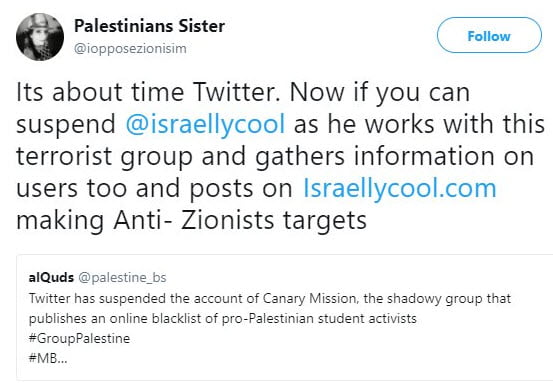This screenshot has height=383, width=553.
Task: Click the words 'making Anti- Zionists targets'
Action: point(192,220)
